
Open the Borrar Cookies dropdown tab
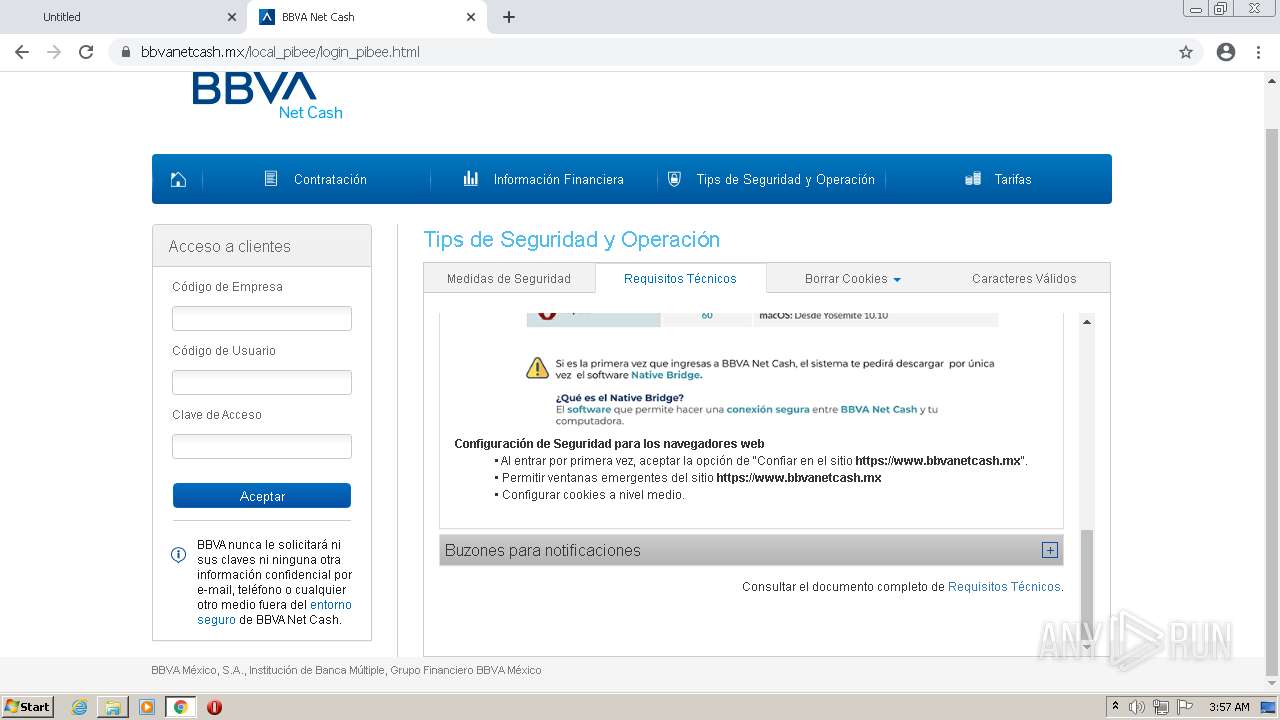coord(853,279)
